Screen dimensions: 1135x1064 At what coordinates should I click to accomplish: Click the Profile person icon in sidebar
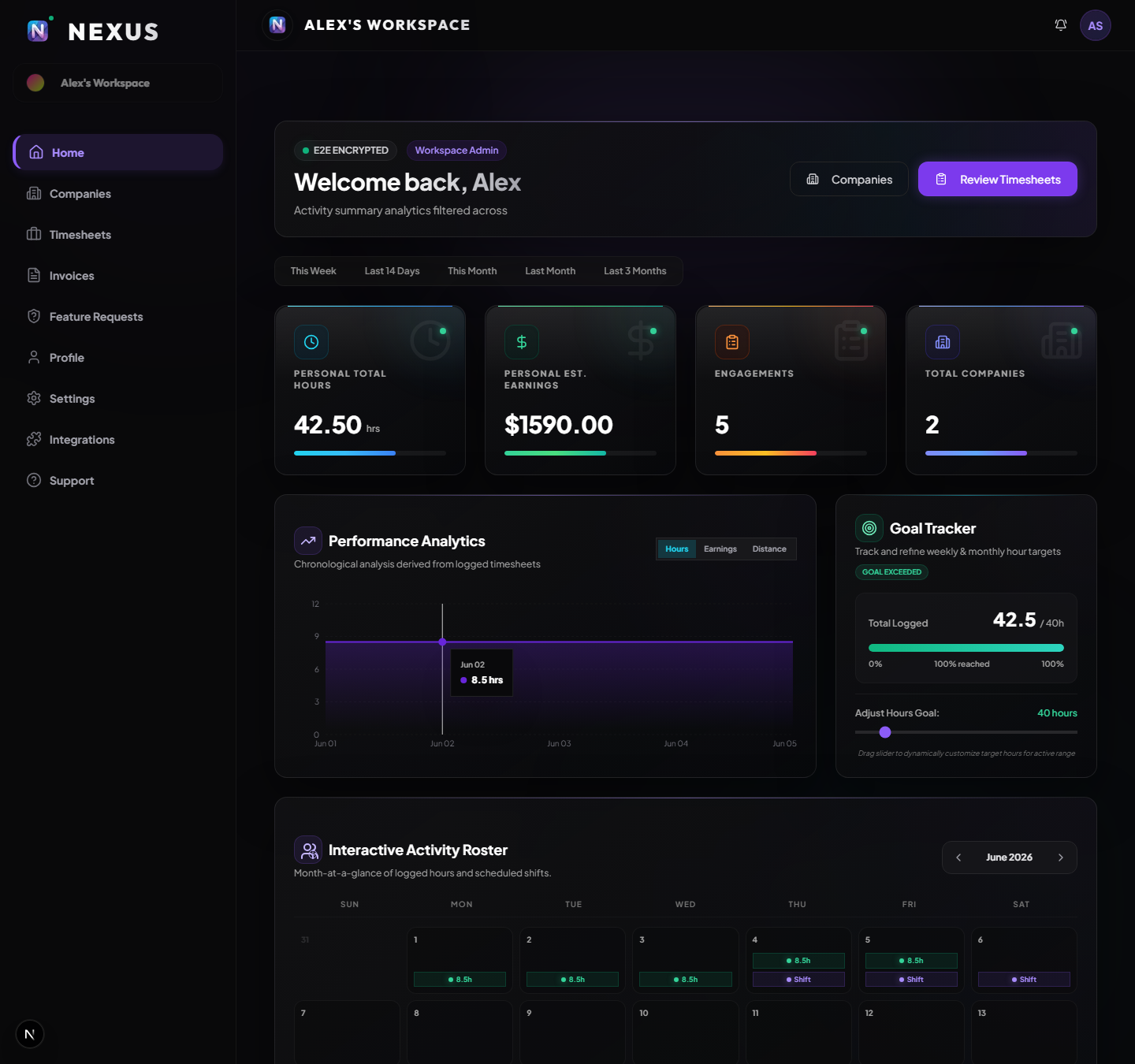34,357
